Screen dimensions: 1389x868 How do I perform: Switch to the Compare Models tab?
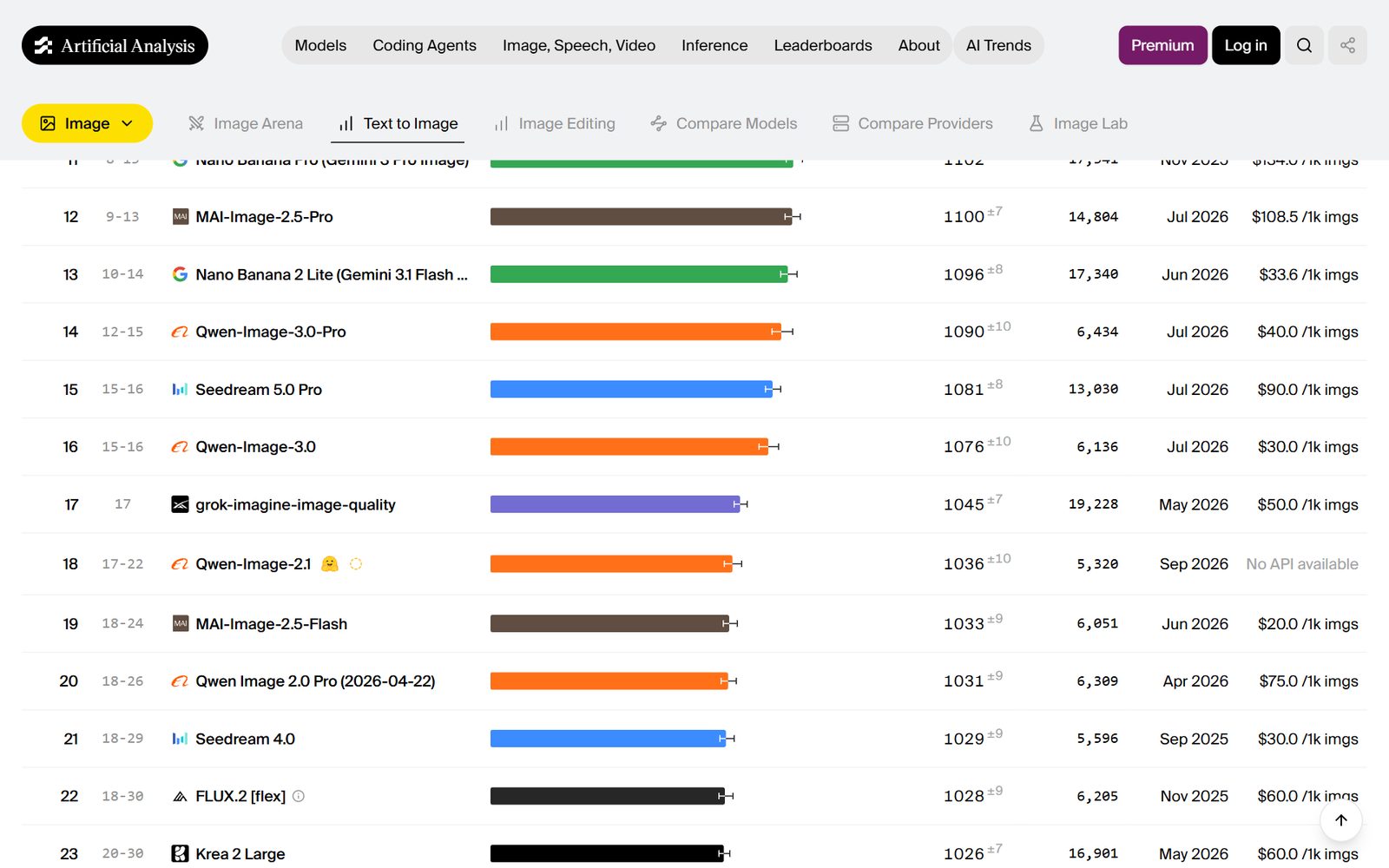click(x=723, y=123)
